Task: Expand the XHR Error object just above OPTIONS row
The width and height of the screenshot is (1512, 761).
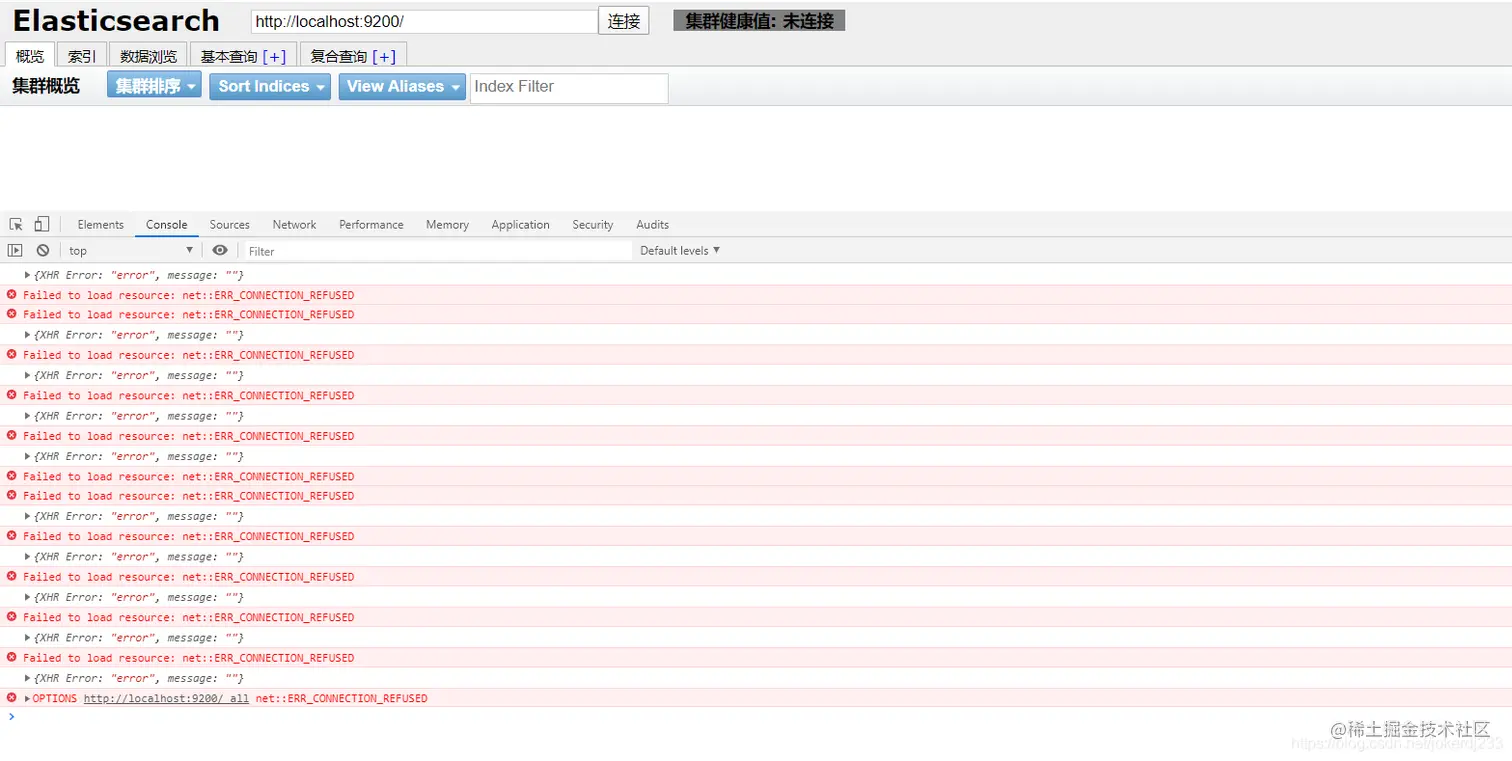Action: coord(28,678)
